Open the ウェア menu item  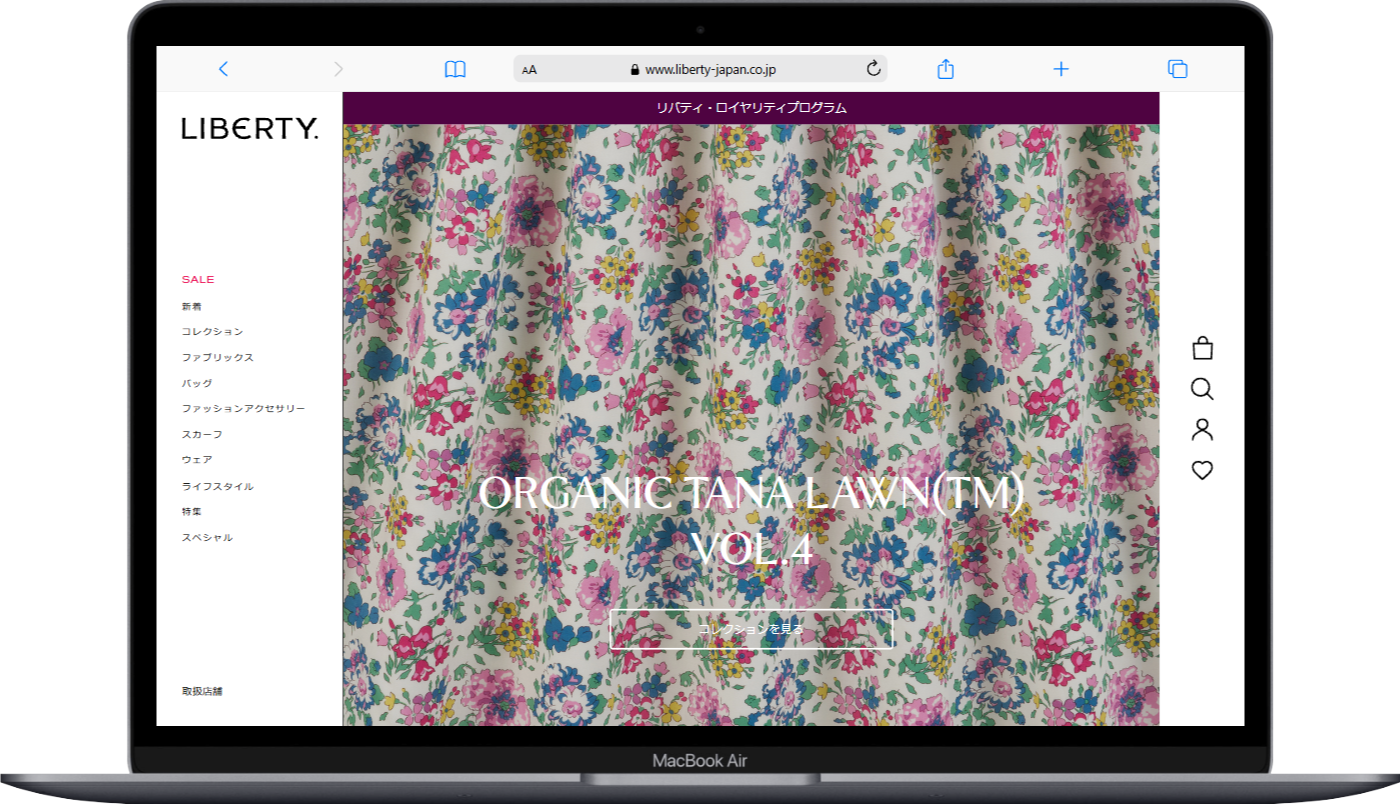tap(197, 460)
